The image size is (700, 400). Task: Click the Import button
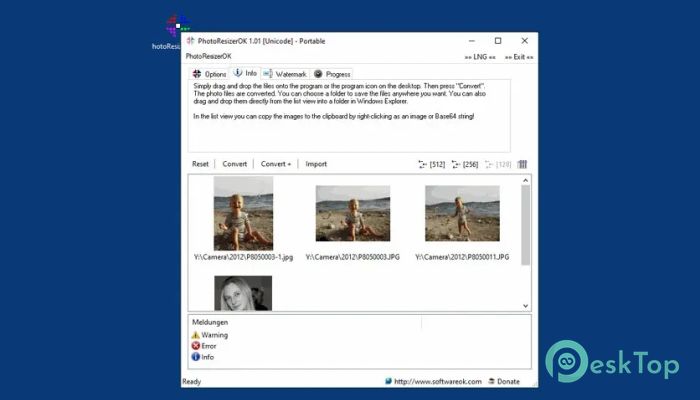pyautogui.click(x=316, y=164)
